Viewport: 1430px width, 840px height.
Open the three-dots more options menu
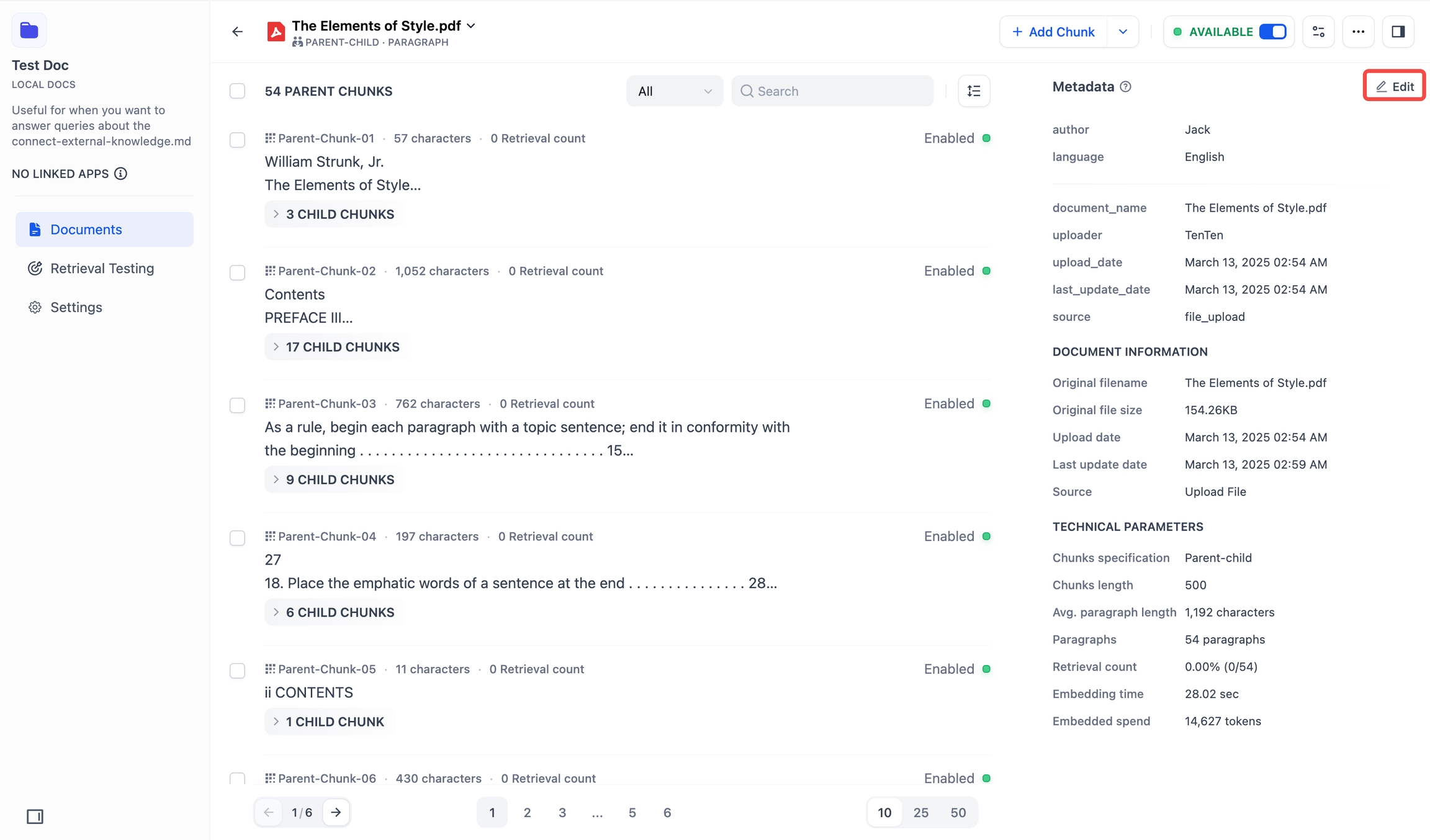1358,32
